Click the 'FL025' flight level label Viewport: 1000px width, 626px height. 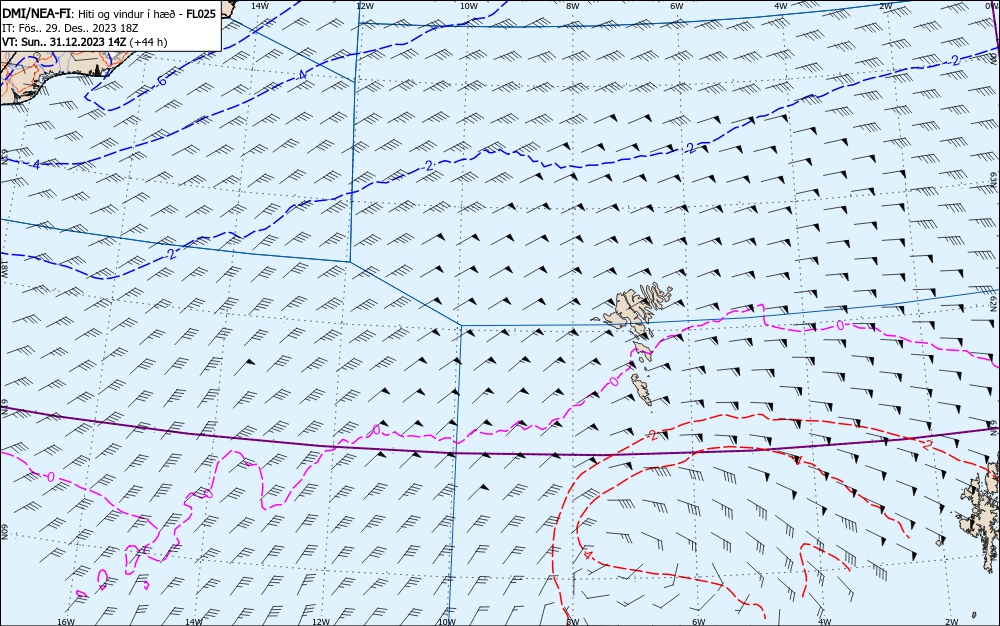pyautogui.click(x=201, y=14)
